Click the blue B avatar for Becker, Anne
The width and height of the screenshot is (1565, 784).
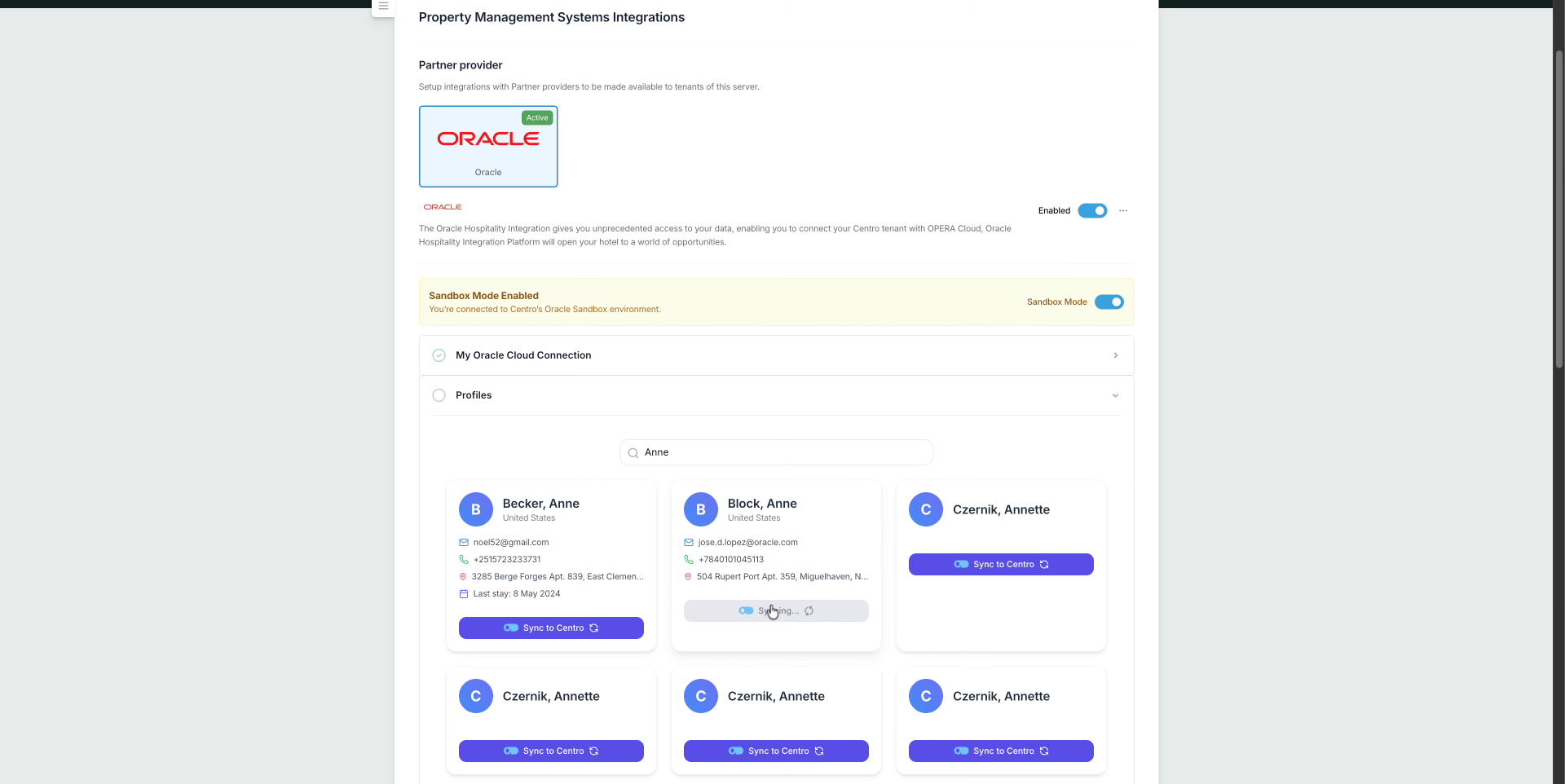click(x=476, y=509)
